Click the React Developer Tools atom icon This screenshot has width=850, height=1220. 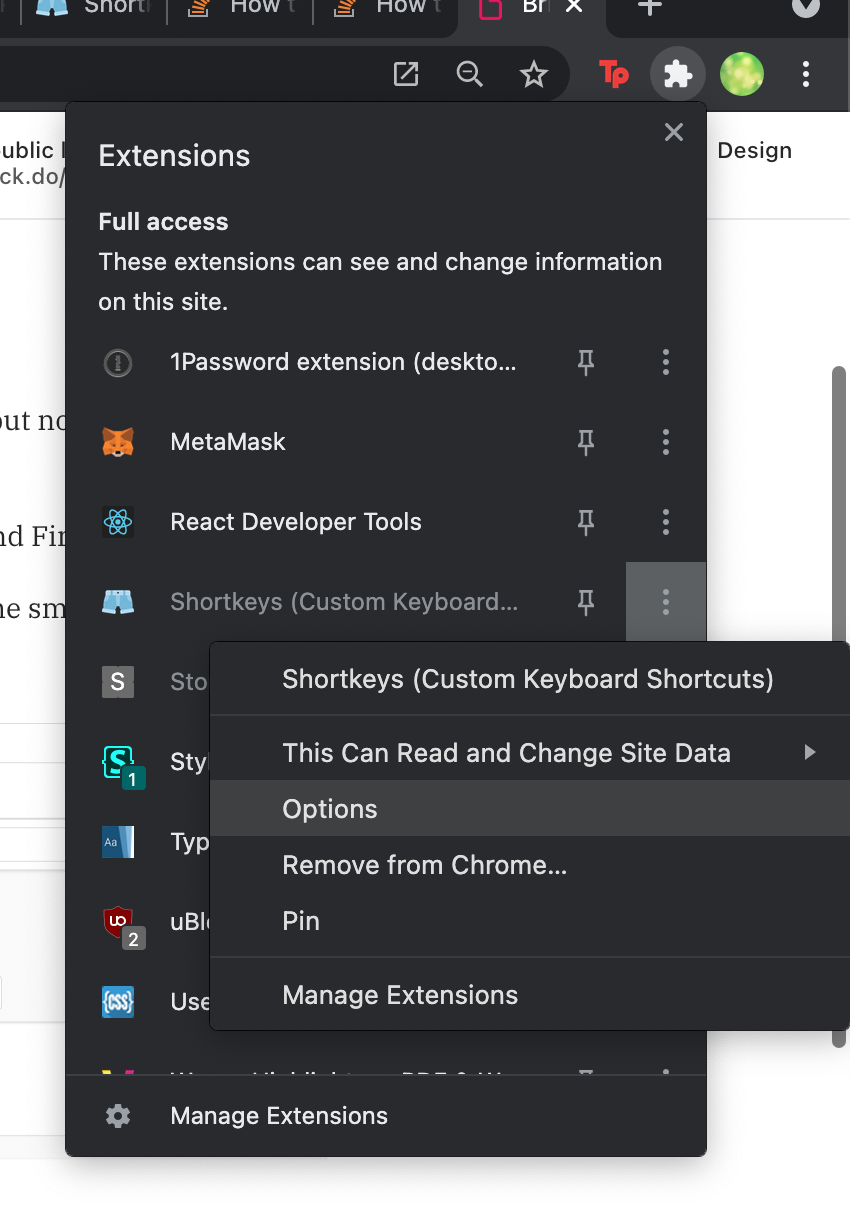(x=118, y=522)
